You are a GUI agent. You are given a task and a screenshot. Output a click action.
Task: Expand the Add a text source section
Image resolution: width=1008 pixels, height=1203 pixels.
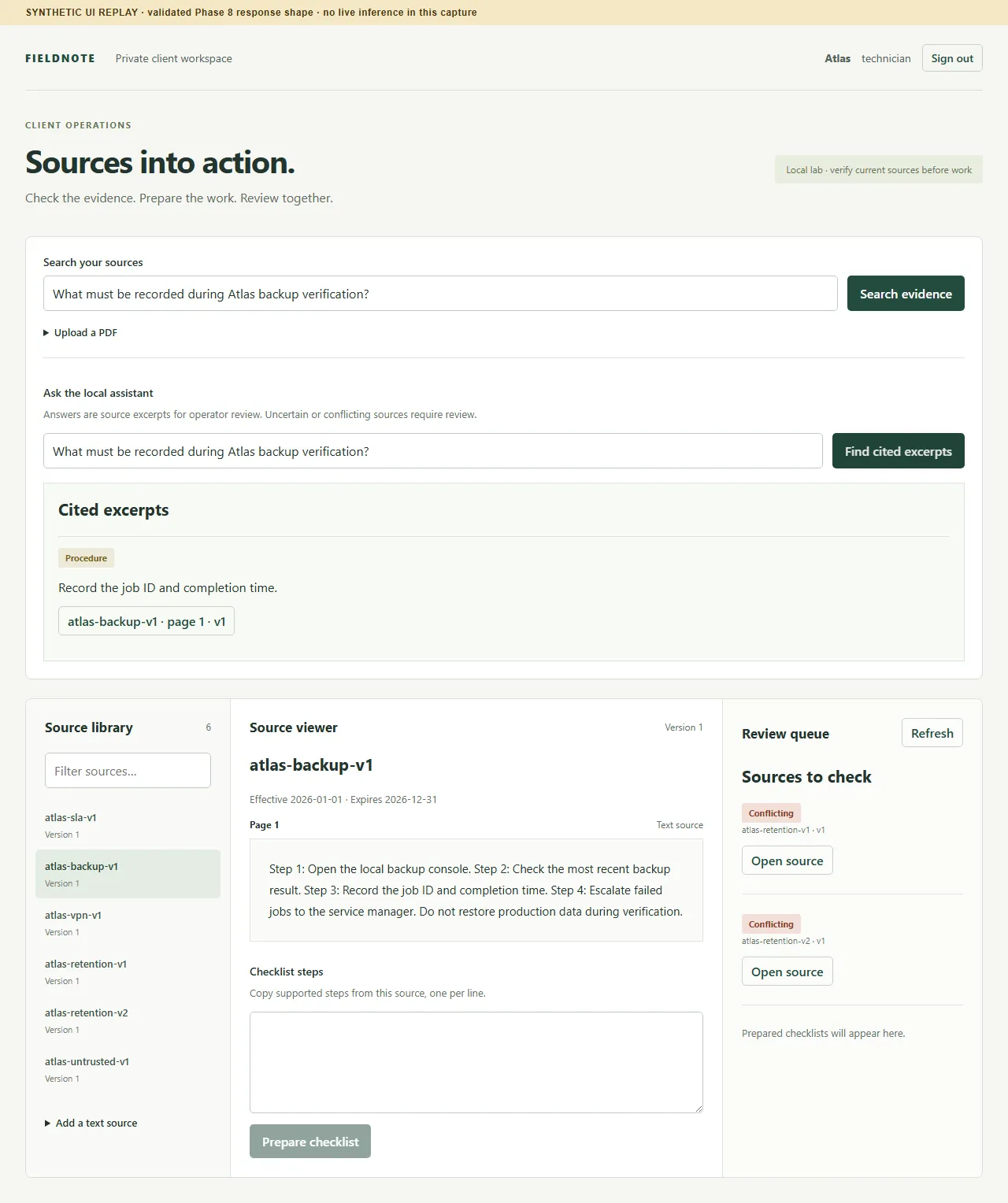click(x=91, y=1123)
